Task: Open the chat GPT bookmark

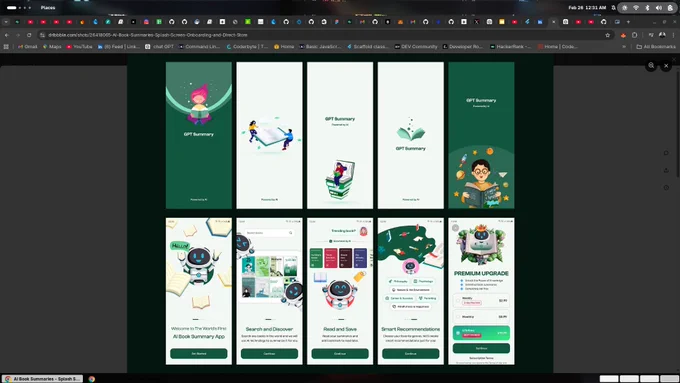Action: [160, 46]
